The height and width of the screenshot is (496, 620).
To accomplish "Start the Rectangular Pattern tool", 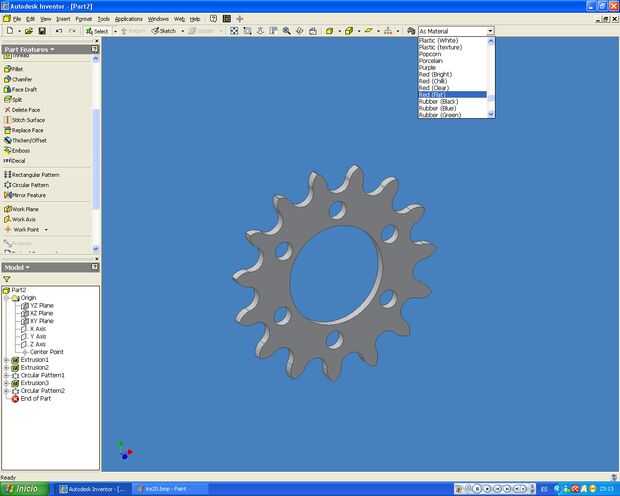I will pyautogui.click(x=32, y=174).
